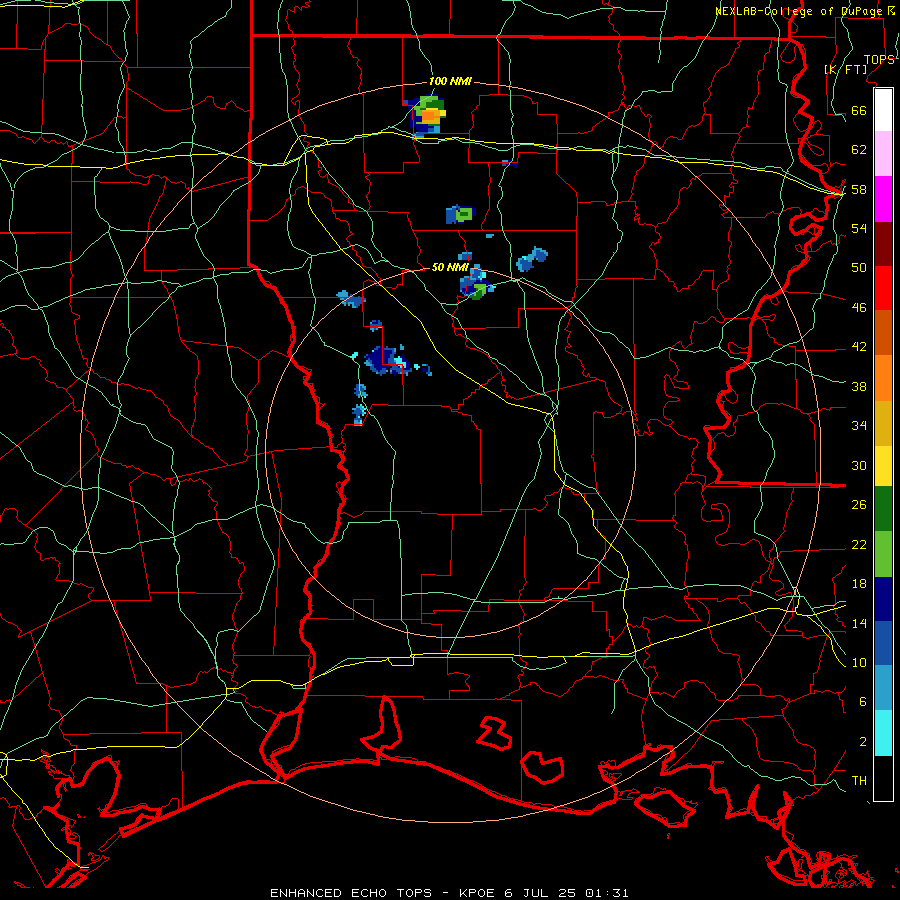Image resolution: width=900 pixels, height=900 pixels.
Task: Click the 'ENHANCED ECHO TOPS' product title
Action: [351, 893]
